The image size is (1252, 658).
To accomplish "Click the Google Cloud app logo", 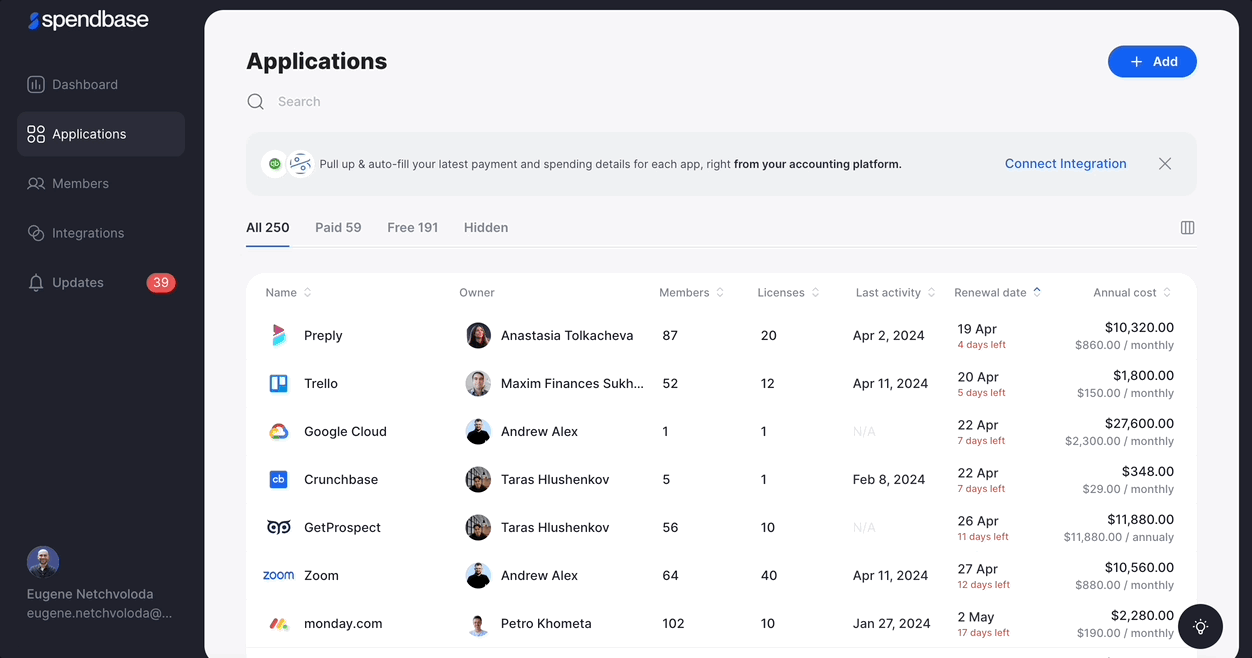I will click(279, 432).
